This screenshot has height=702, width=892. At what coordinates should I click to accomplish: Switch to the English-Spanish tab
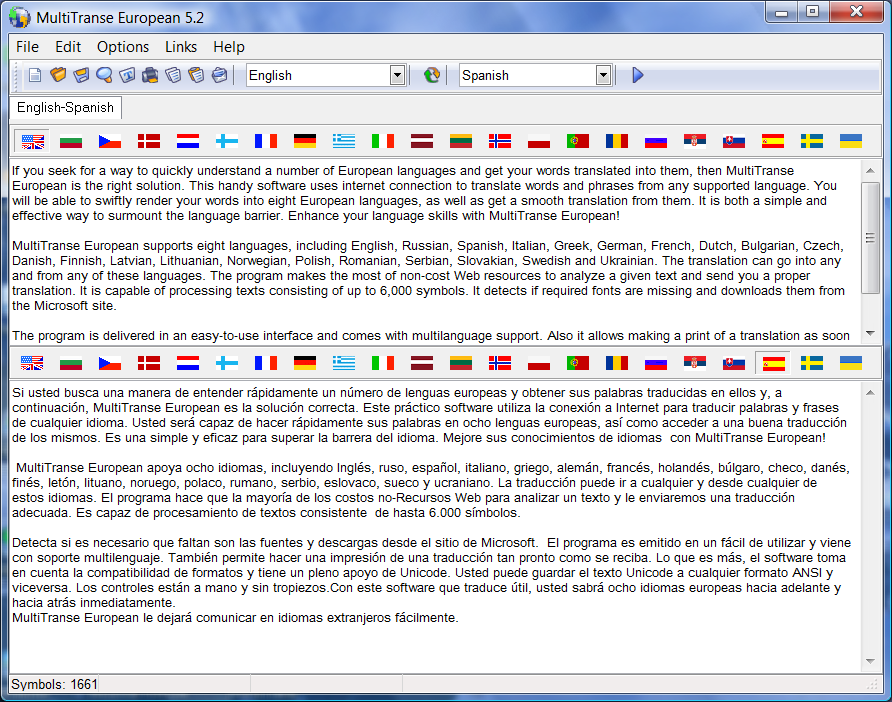click(x=65, y=108)
